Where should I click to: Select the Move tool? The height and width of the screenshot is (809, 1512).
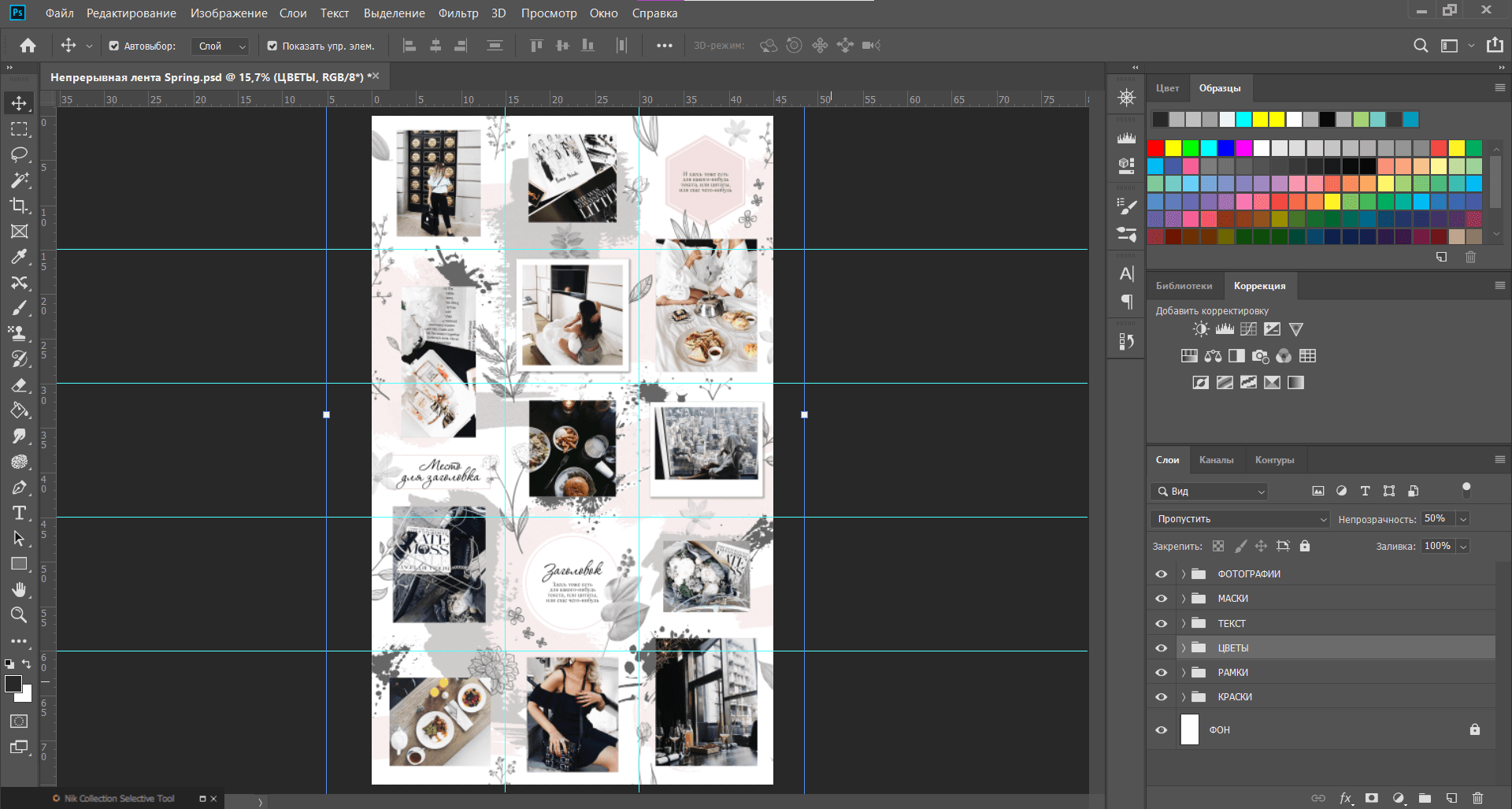click(x=20, y=102)
